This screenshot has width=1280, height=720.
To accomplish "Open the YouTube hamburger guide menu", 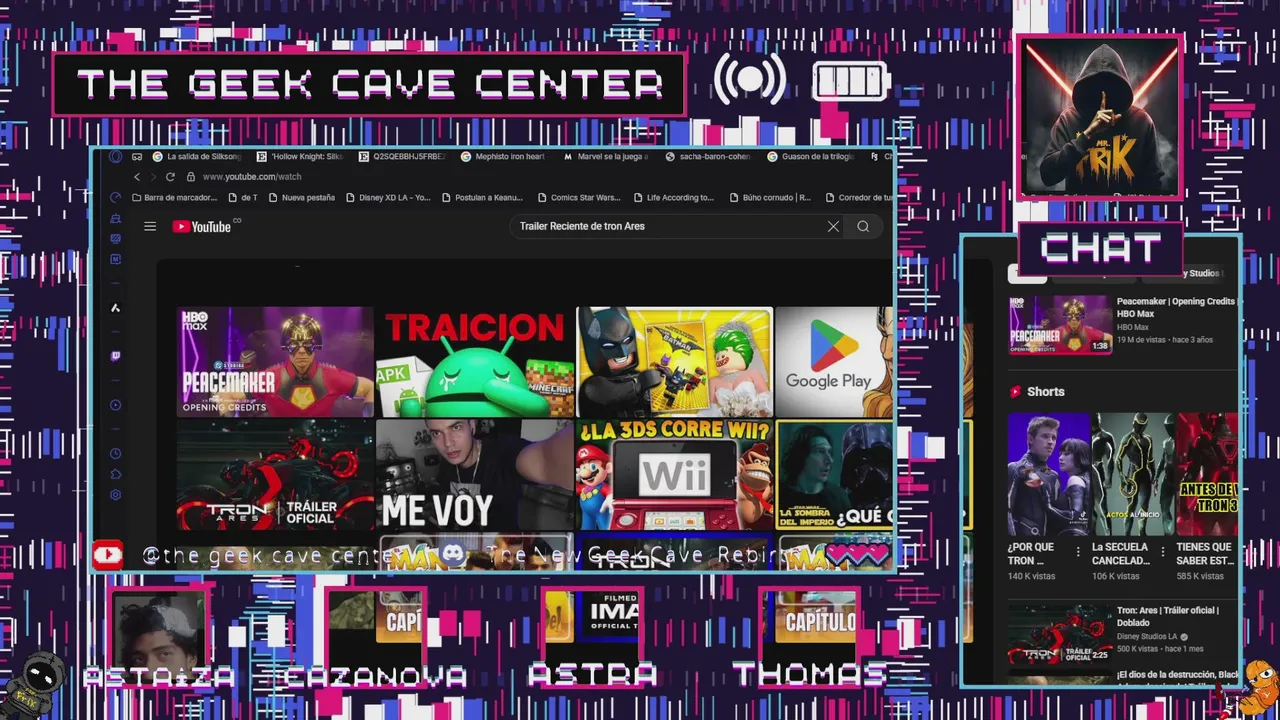I will coord(150,227).
